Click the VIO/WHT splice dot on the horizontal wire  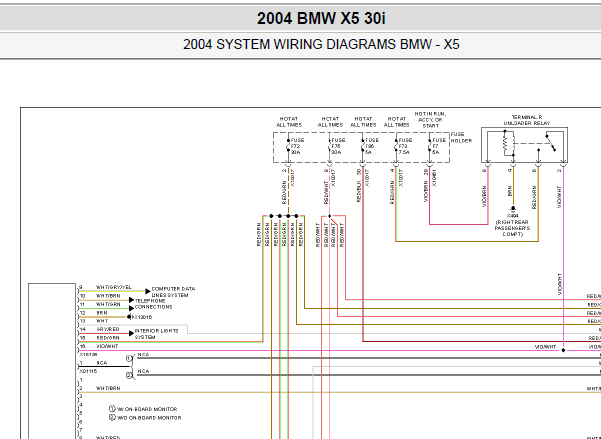563,350
